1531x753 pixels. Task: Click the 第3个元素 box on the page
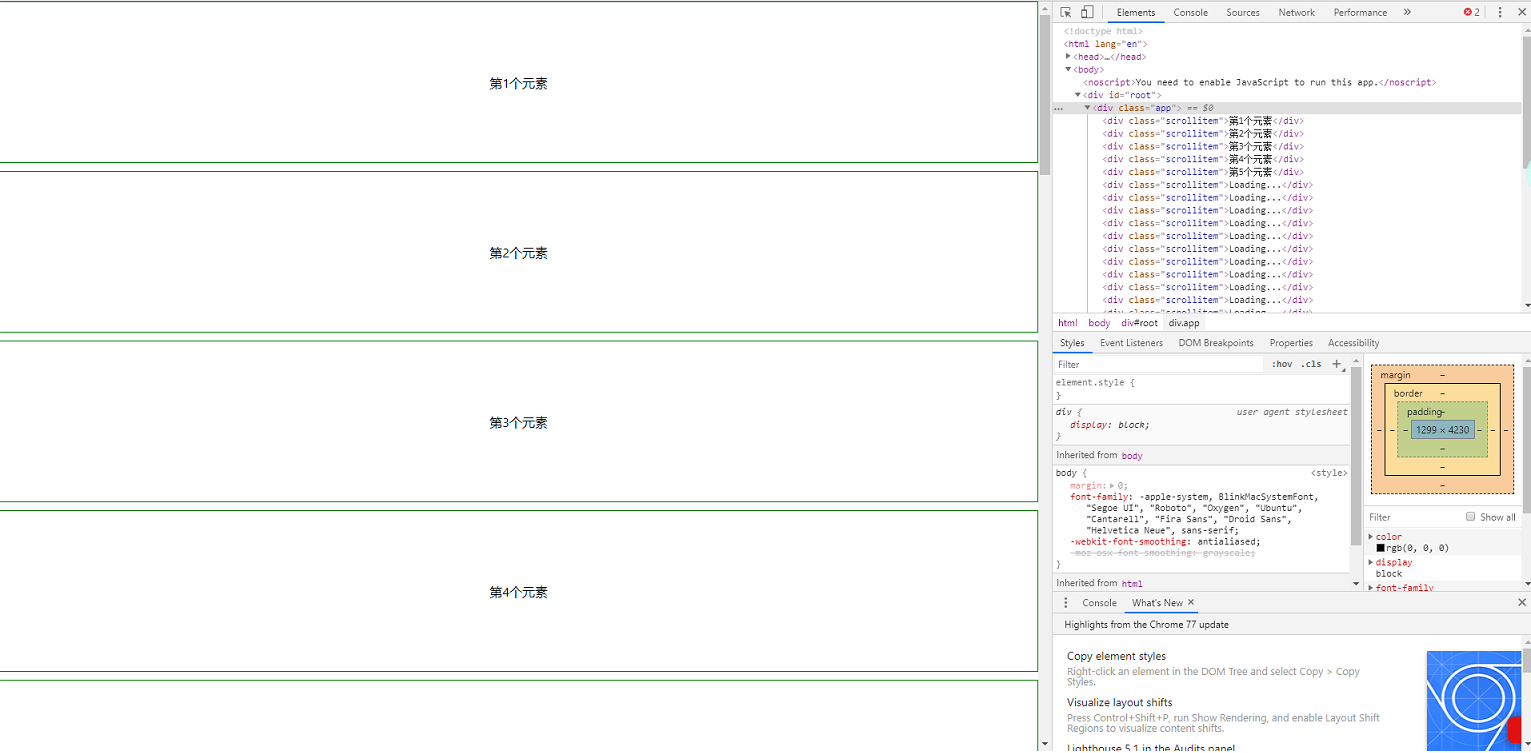pyautogui.click(x=518, y=422)
